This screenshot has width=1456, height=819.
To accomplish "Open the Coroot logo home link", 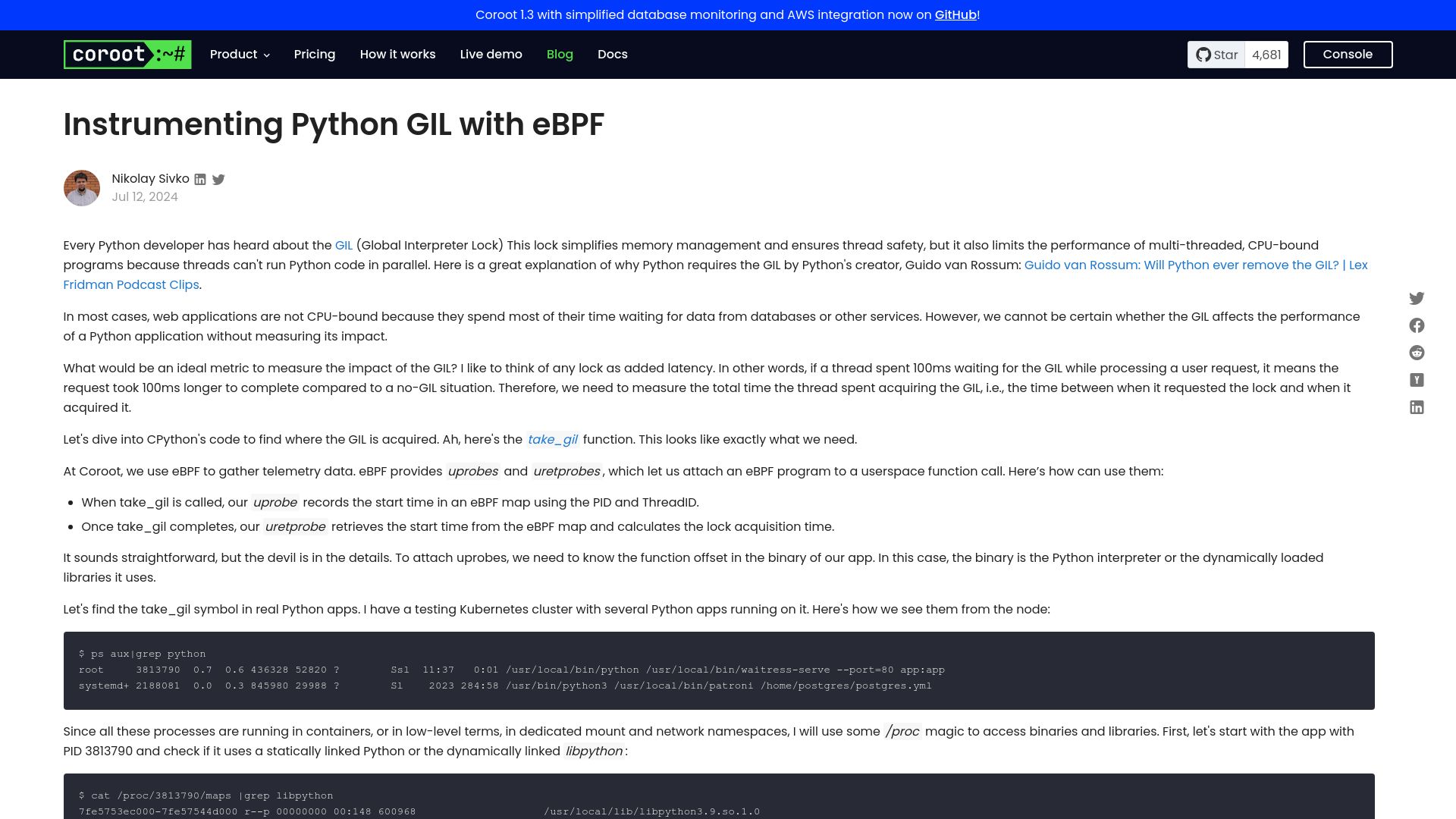I will pyautogui.click(x=127, y=55).
